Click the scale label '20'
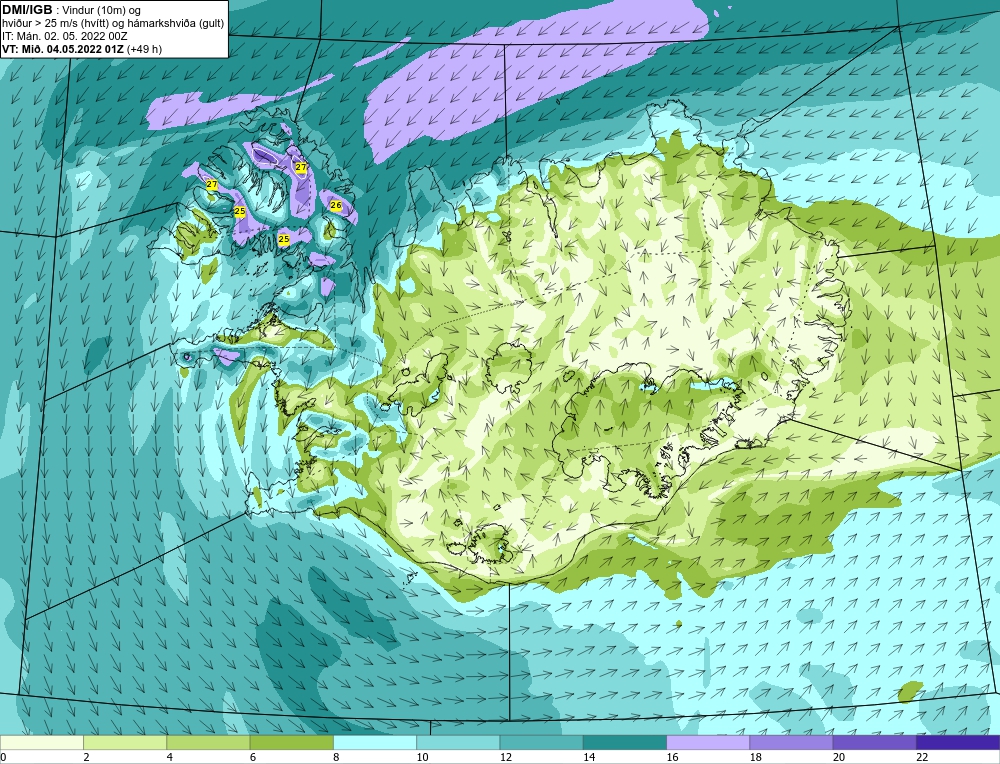The width and height of the screenshot is (1000, 764). 839,757
